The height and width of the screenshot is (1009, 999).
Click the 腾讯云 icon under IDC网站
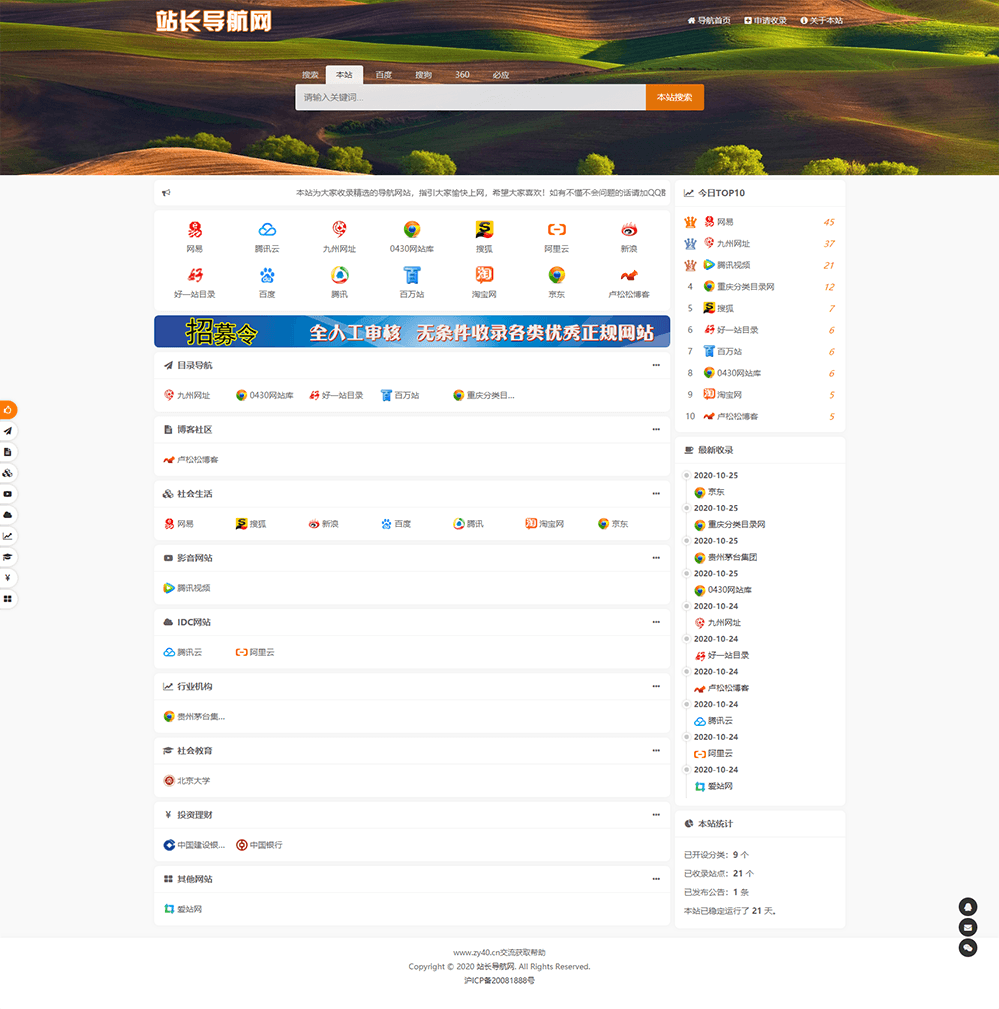click(185, 651)
